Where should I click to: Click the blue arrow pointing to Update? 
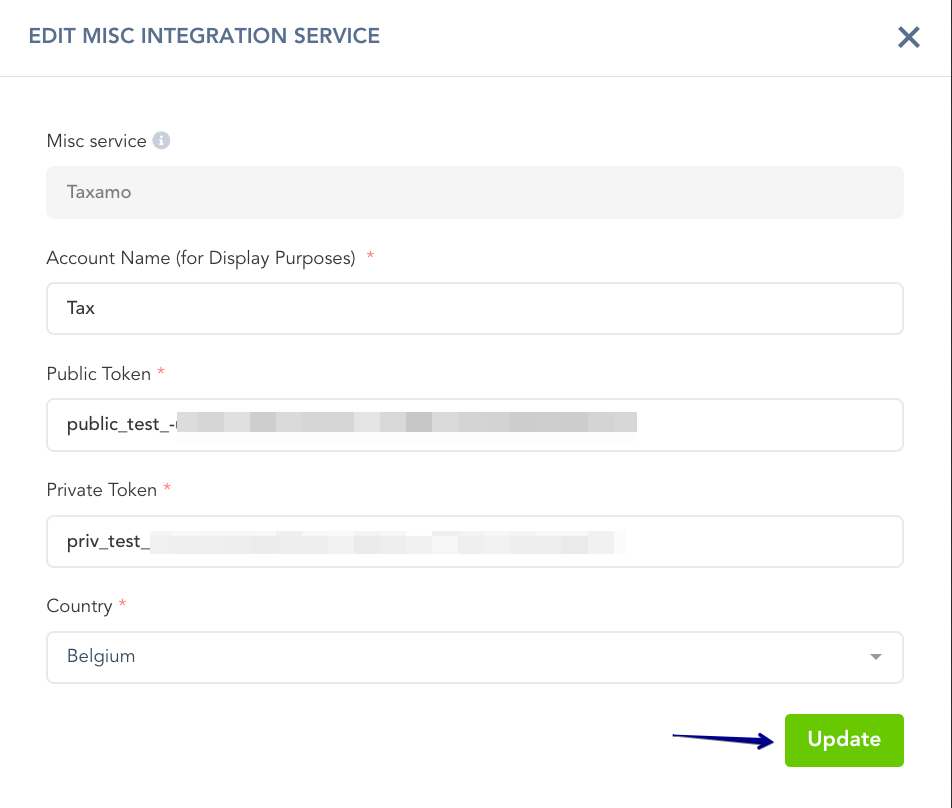coord(723,740)
